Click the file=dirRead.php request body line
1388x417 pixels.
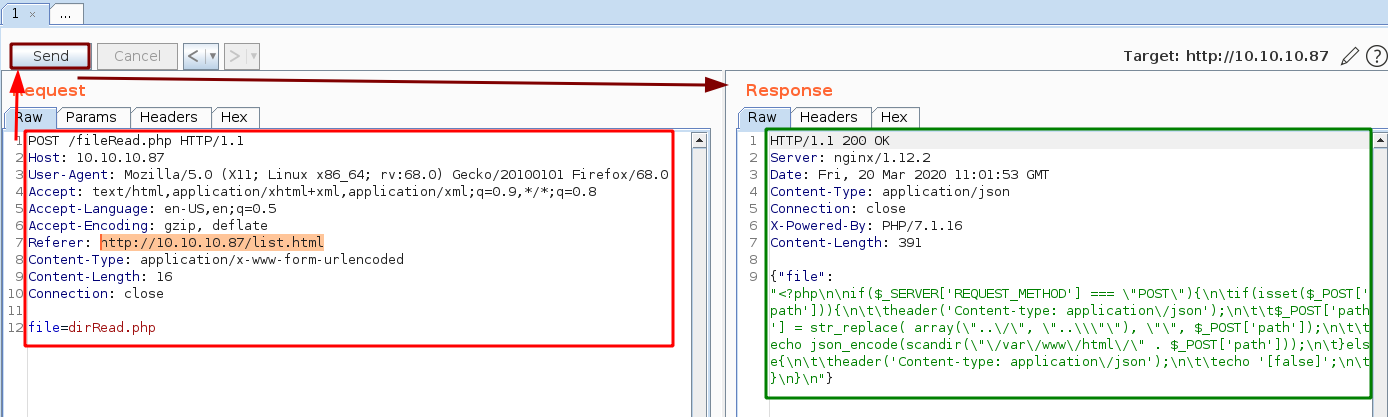click(x=92, y=328)
